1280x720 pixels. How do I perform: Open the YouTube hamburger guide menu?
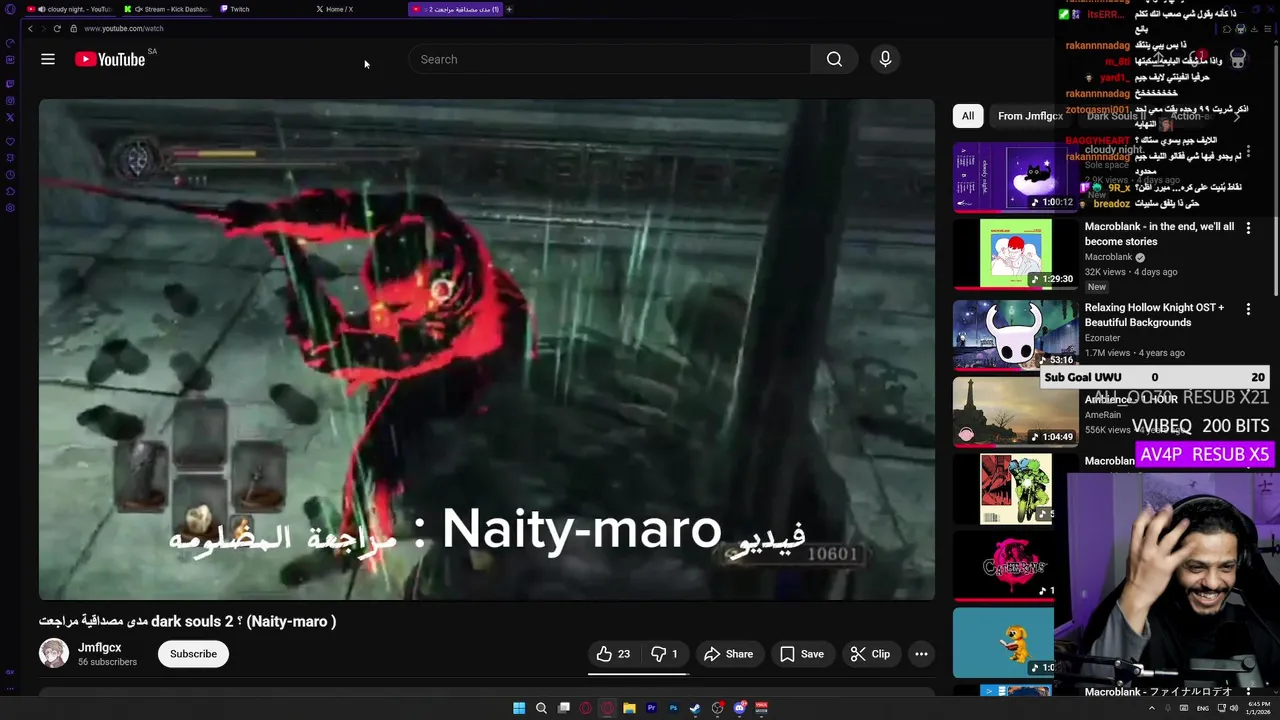[x=47, y=59]
